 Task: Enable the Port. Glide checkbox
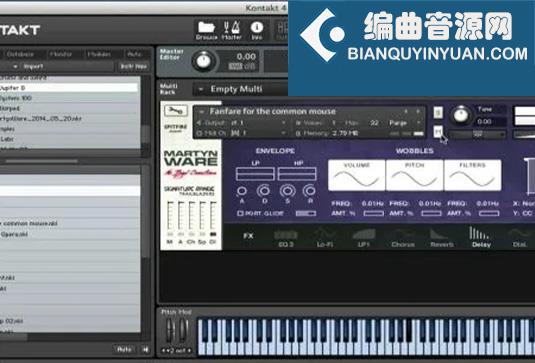[240, 213]
